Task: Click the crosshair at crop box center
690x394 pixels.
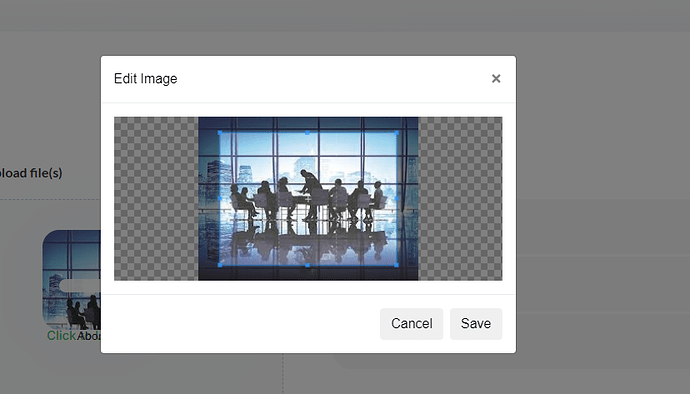Action: tap(308, 199)
